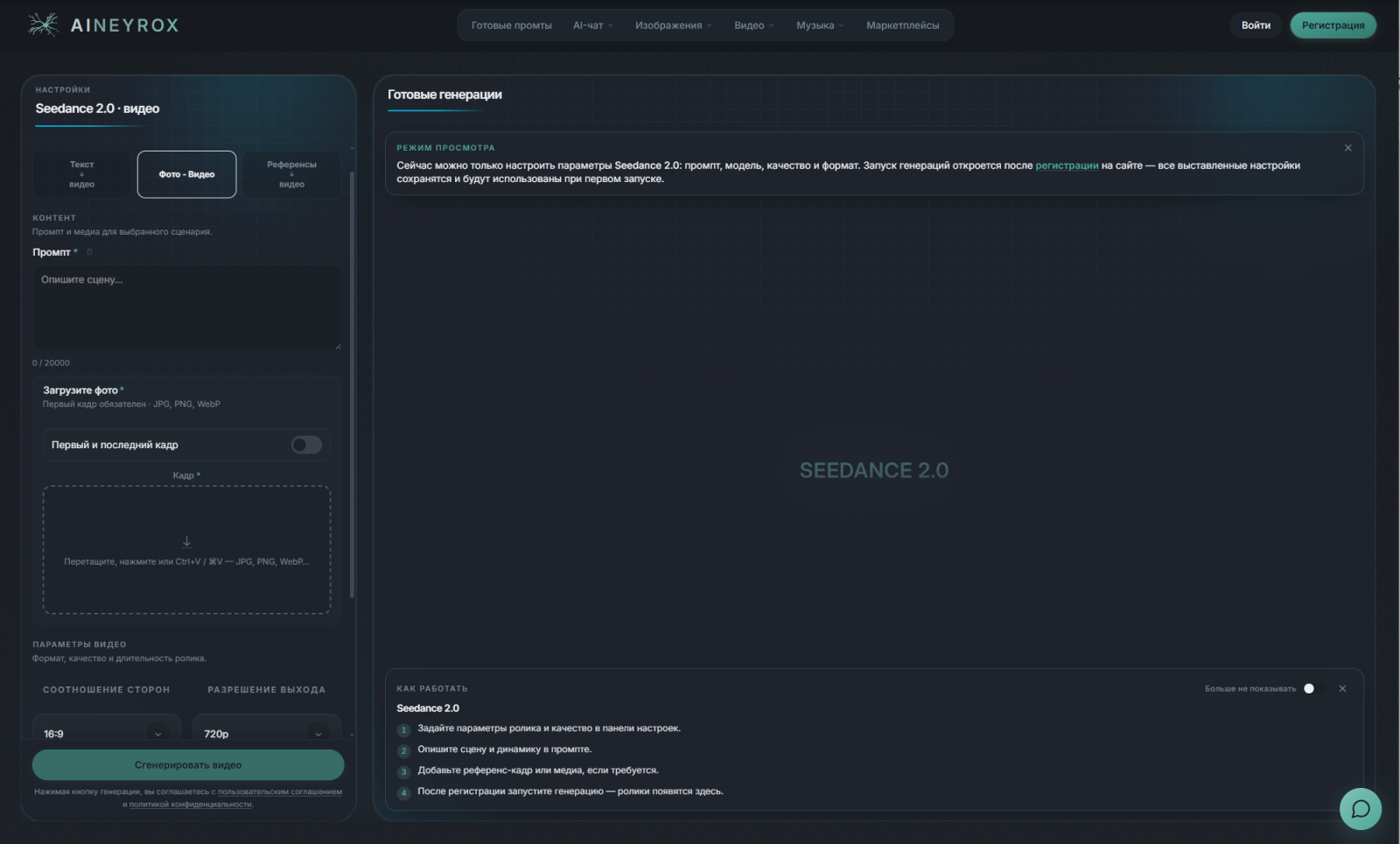Open the support chat bubble
1400x844 pixels.
[1361, 809]
